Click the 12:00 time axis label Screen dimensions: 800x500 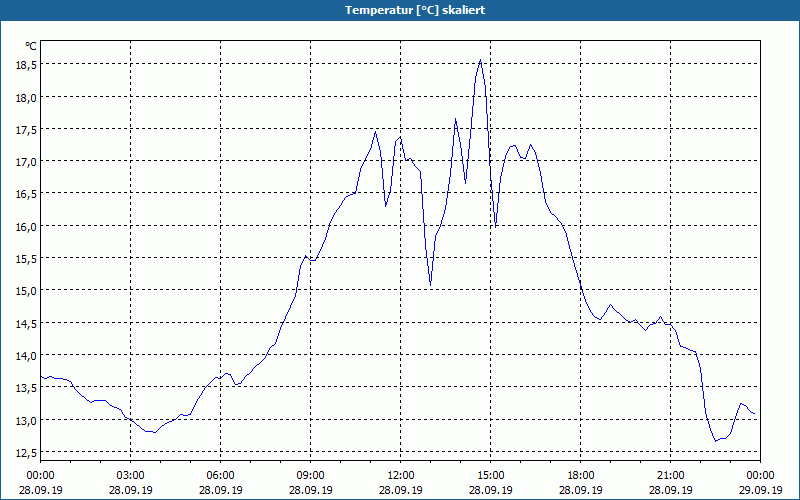401,476
